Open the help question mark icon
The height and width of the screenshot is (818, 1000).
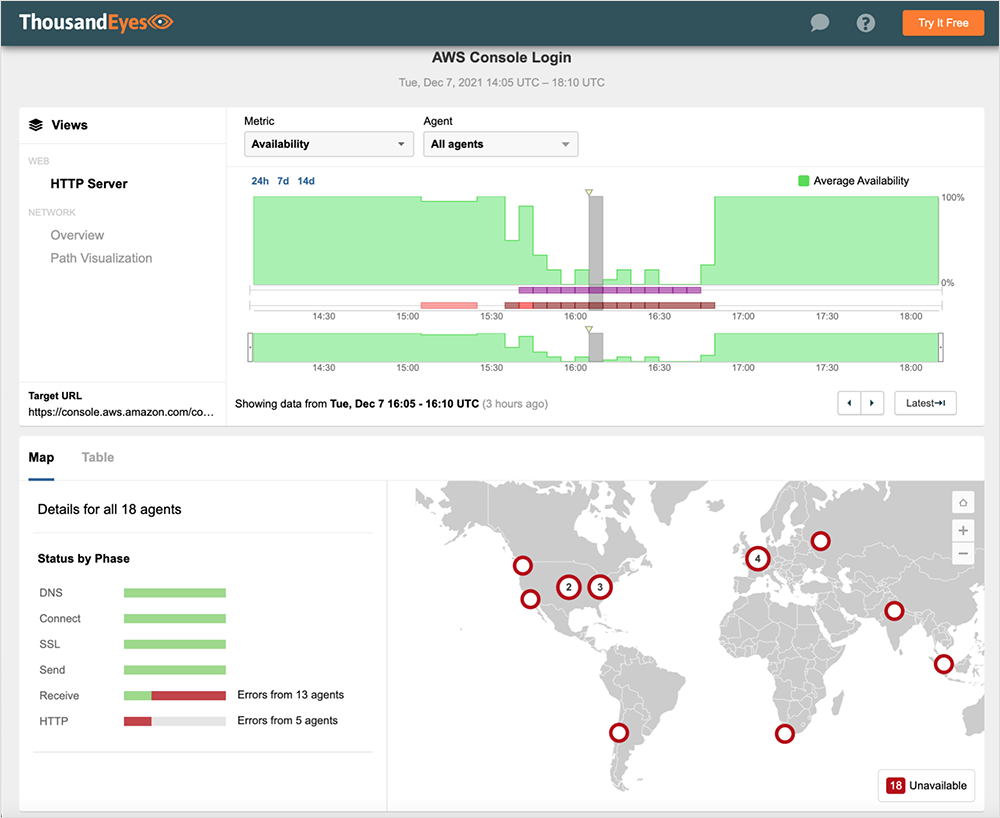(866, 23)
